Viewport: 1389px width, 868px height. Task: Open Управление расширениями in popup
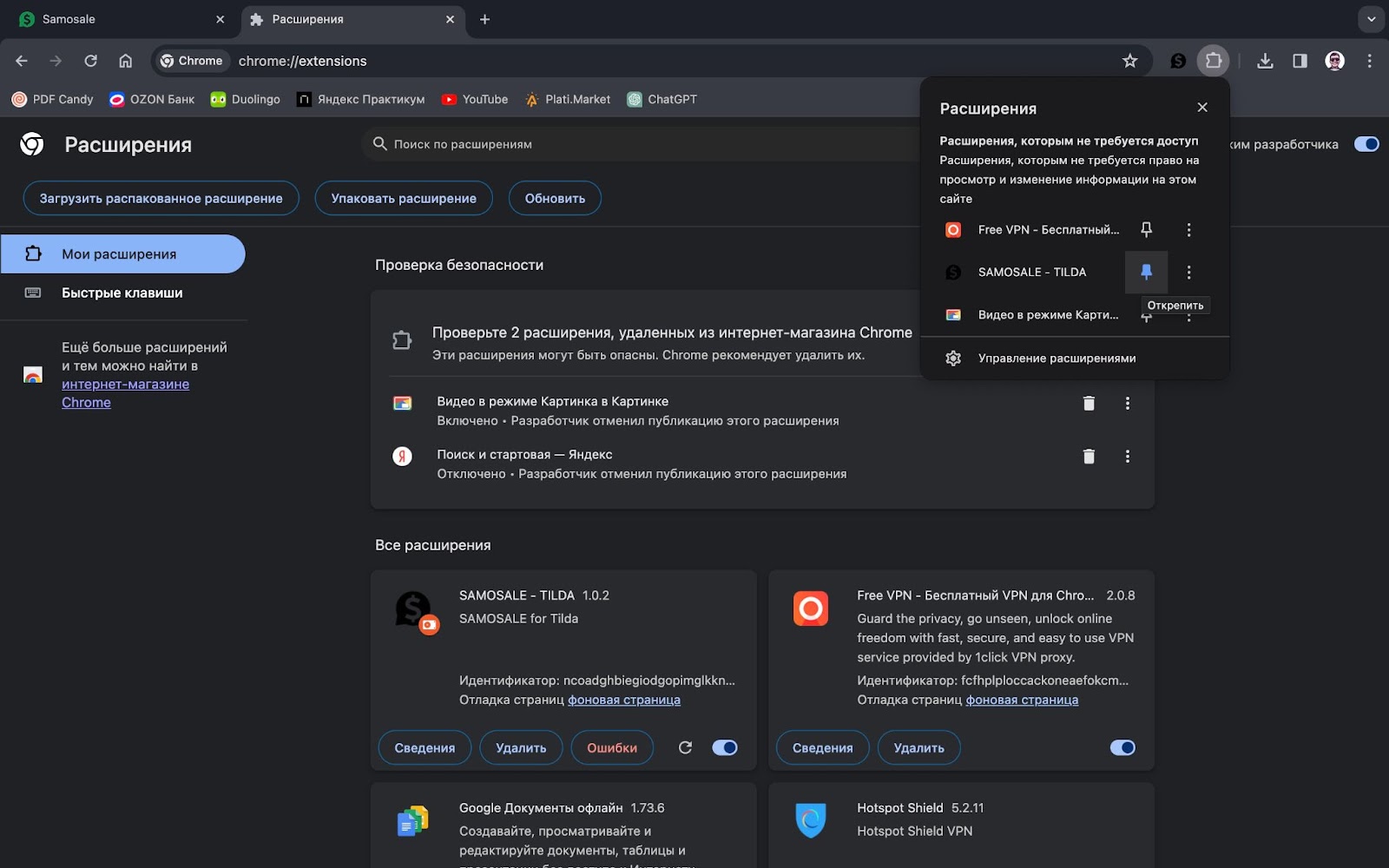coord(1075,358)
